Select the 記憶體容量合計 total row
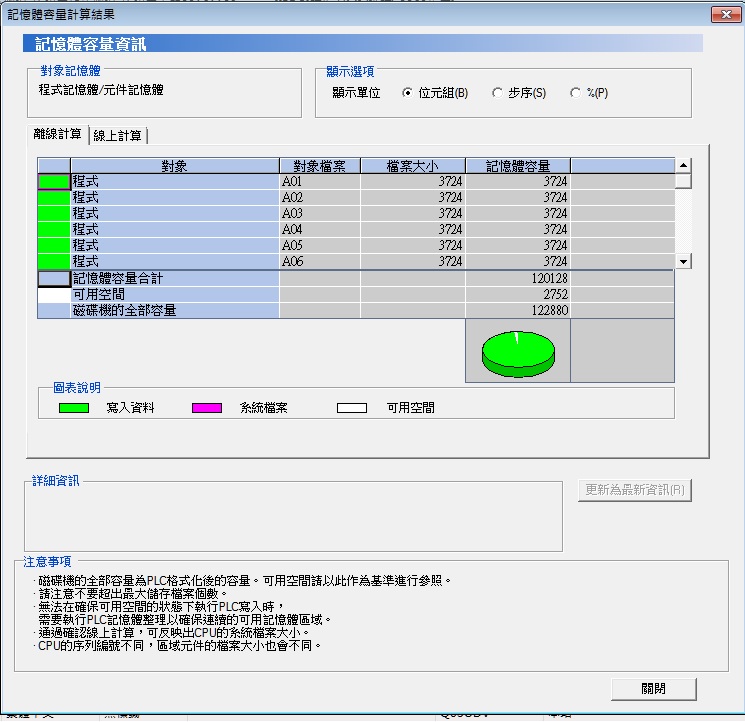Screen dimensions: 745x722 point(174,279)
